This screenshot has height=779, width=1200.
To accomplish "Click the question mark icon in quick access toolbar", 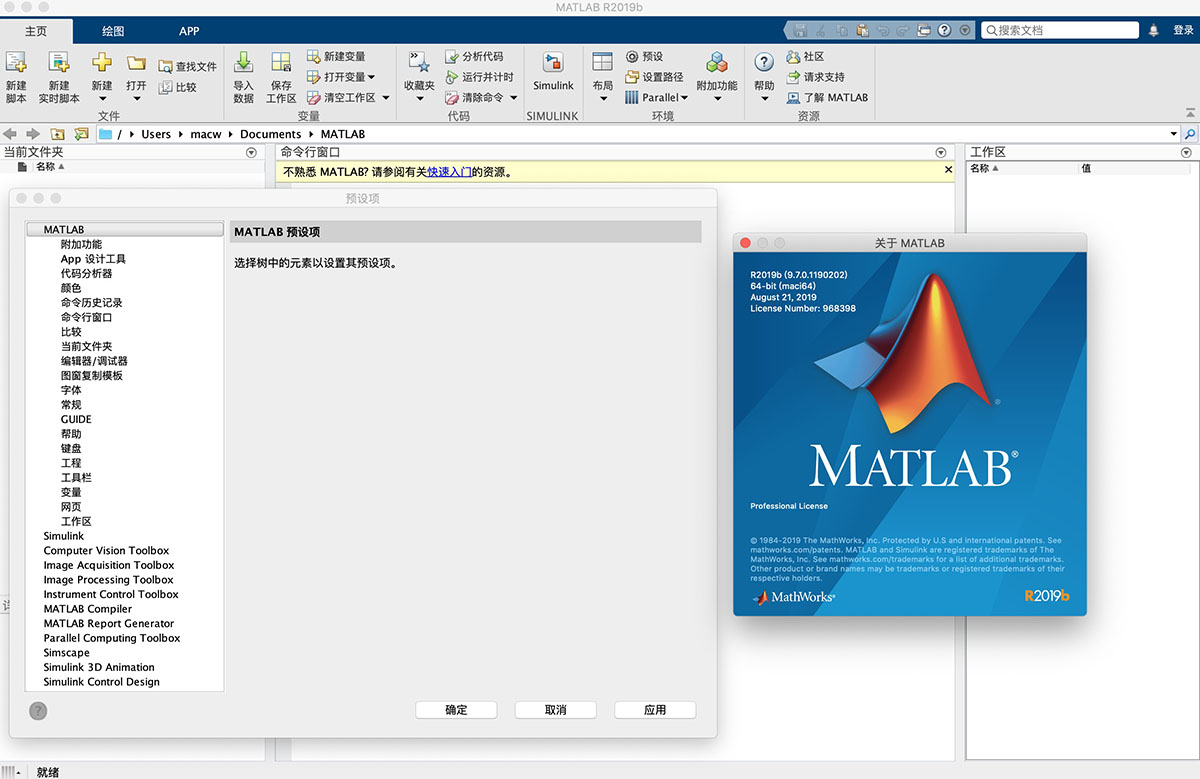I will pyautogui.click(x=944, y=31).
